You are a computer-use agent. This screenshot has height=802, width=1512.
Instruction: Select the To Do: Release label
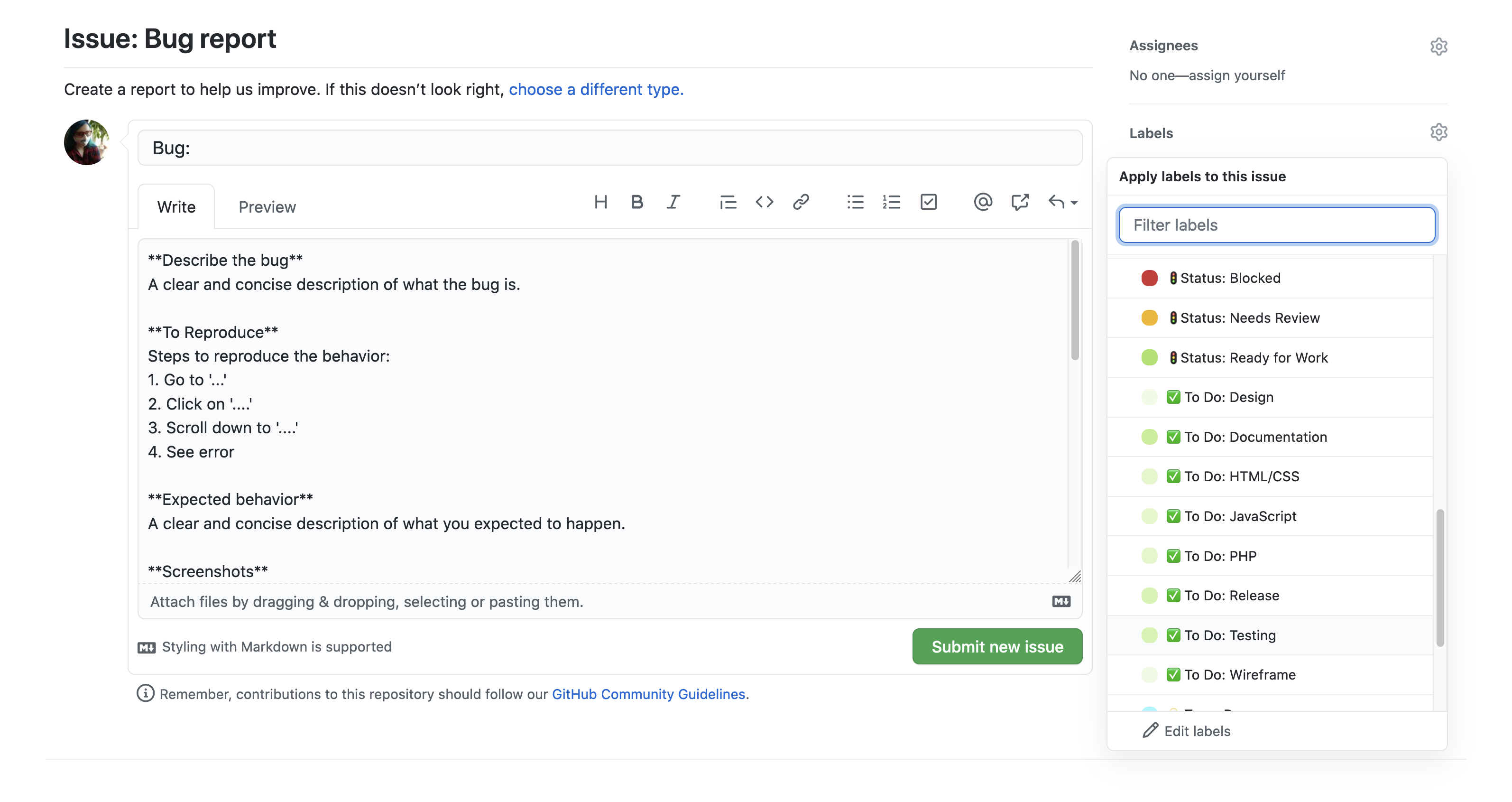[x=1270, y=596]
